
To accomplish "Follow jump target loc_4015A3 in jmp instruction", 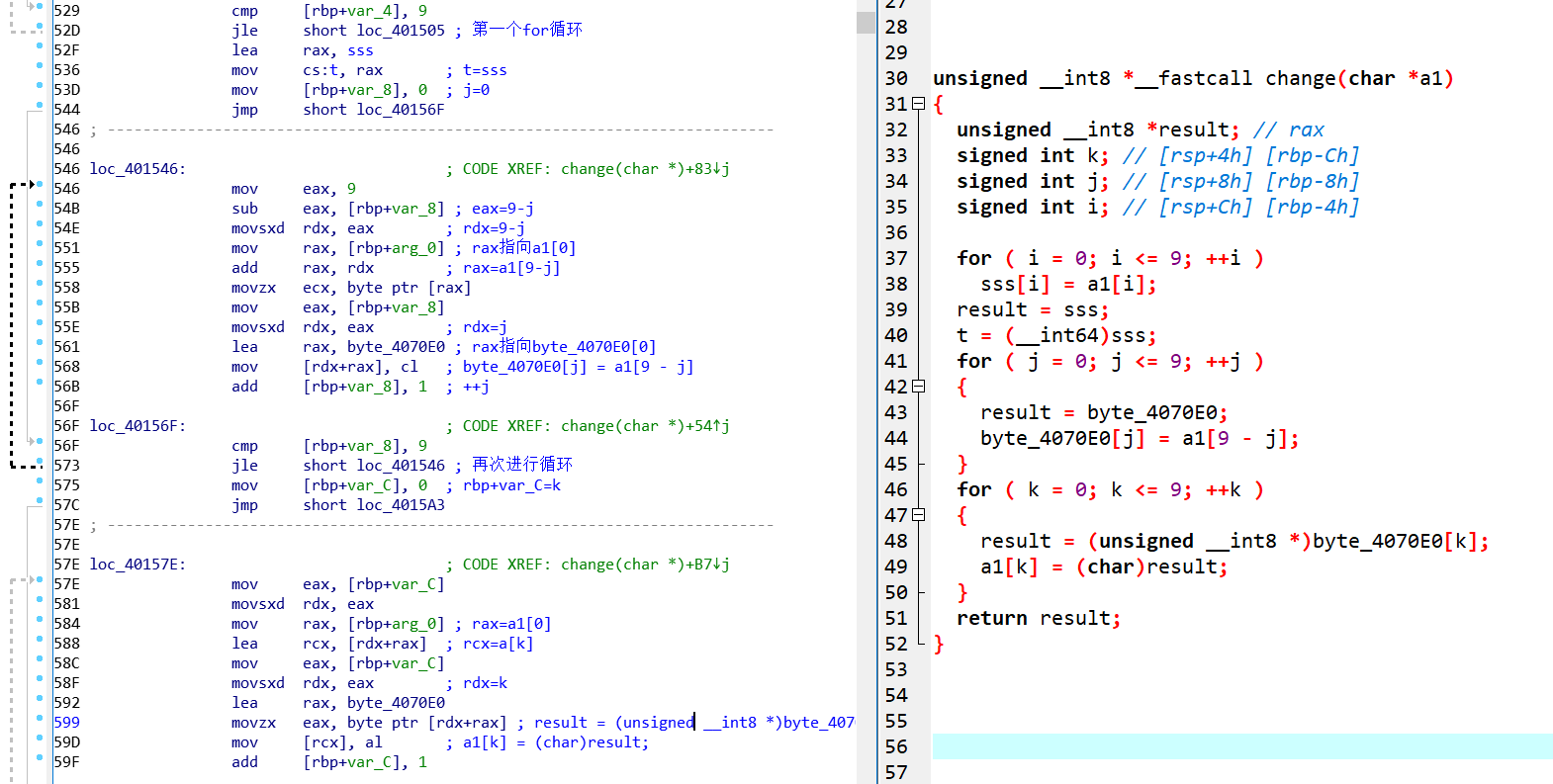I will pyautogui.click(x=401, y=505).
